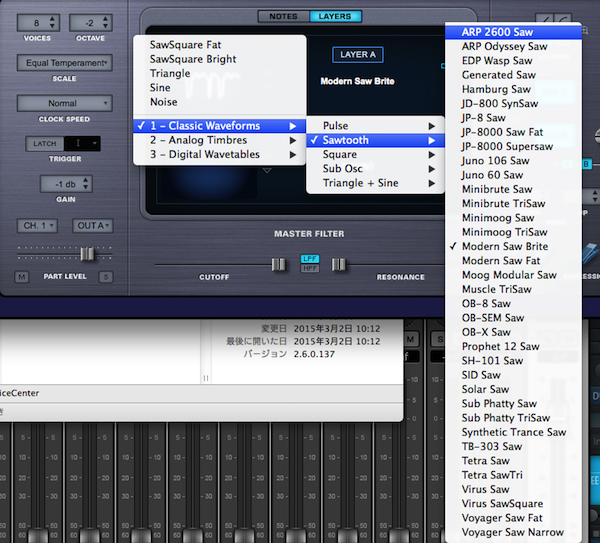Select the Sine waveform
Image resolution: width=600 pixels, height=543 pixels.
(x=219, y=88)
